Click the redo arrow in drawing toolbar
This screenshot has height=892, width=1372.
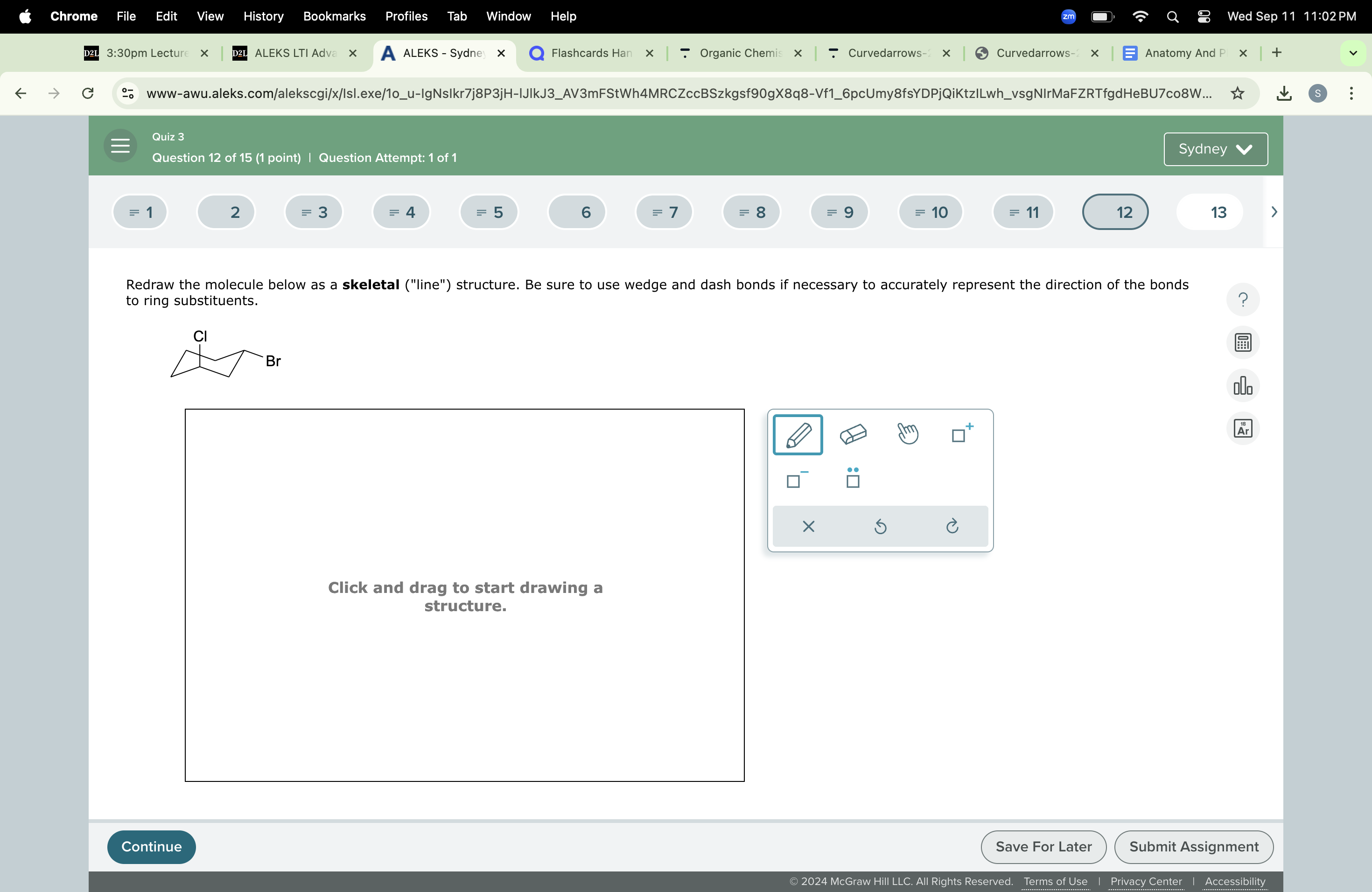point(952,526)
